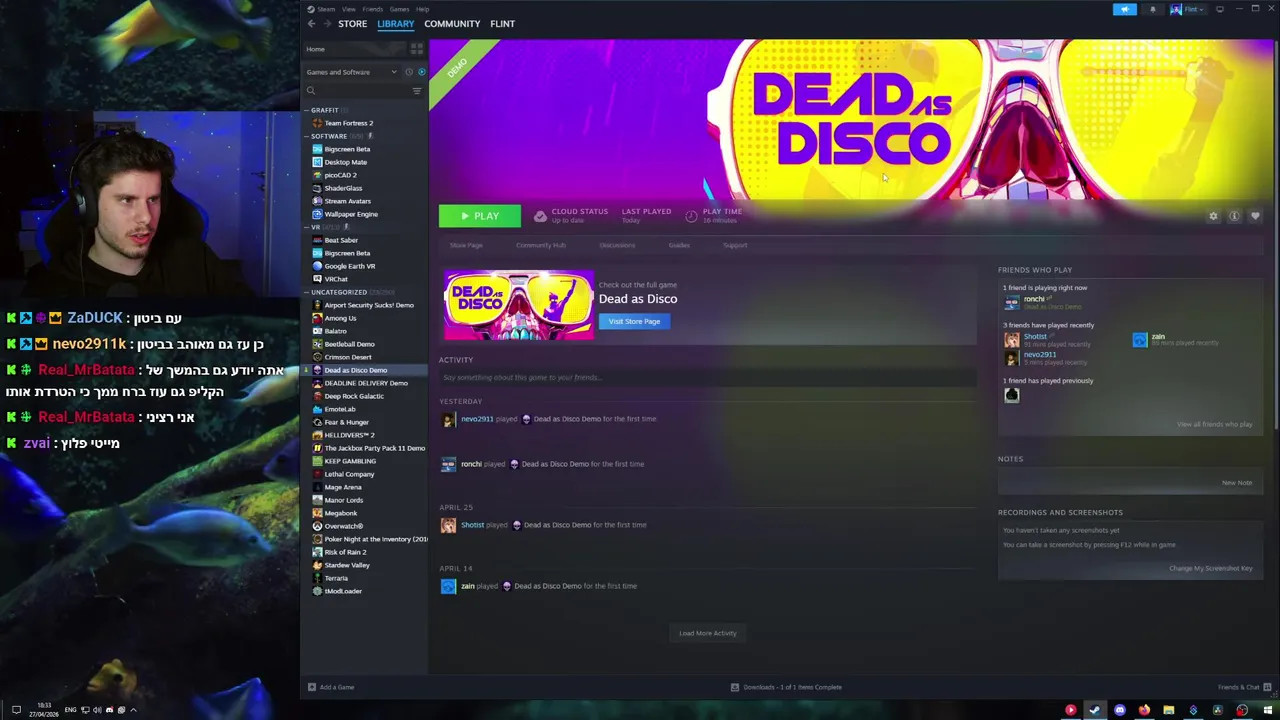Open the STORE tab
The image size is (1280, 720).
[x=352, y=24]
